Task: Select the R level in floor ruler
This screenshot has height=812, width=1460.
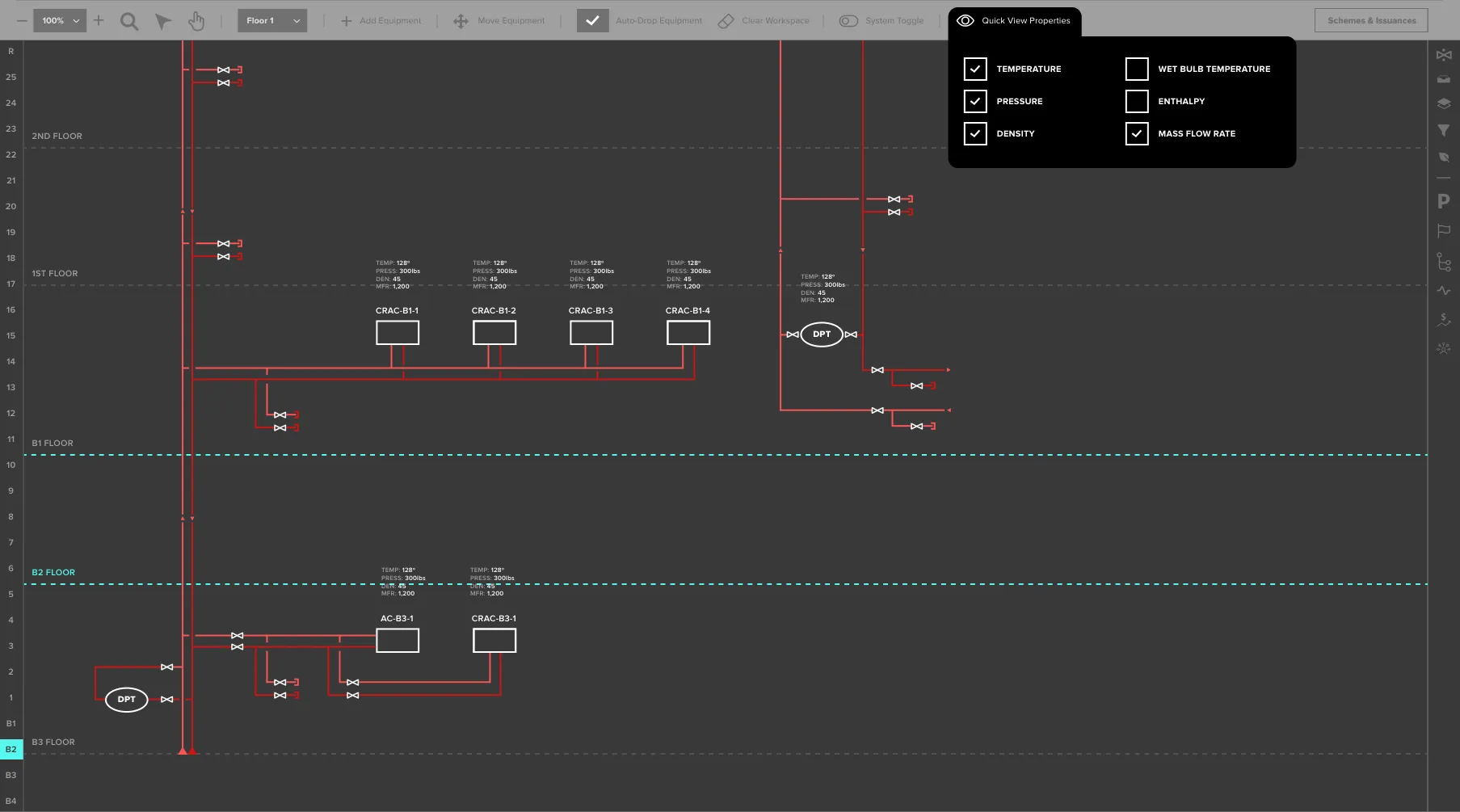Action: point(11,51)
